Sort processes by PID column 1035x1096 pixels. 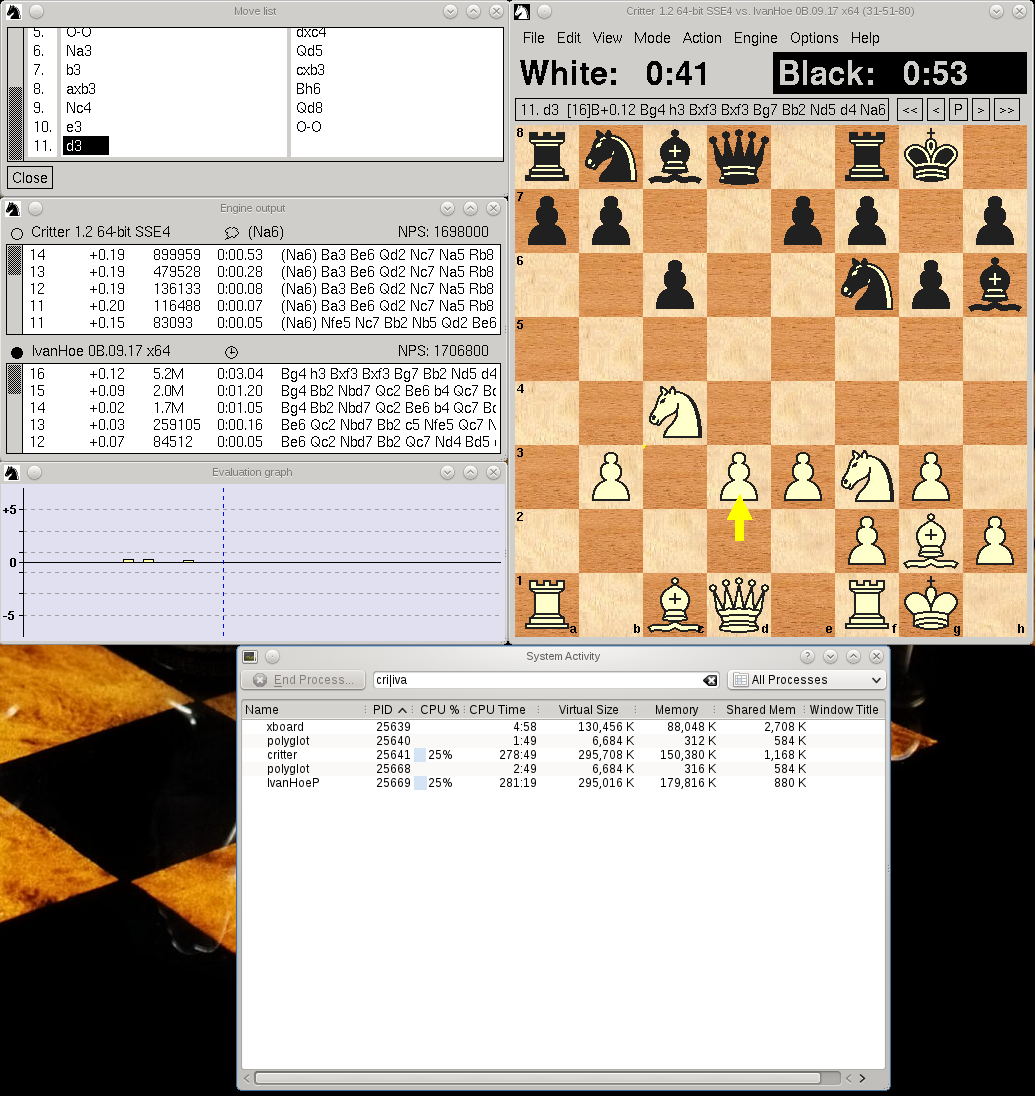pyautogui.click(x=389, y=709)
